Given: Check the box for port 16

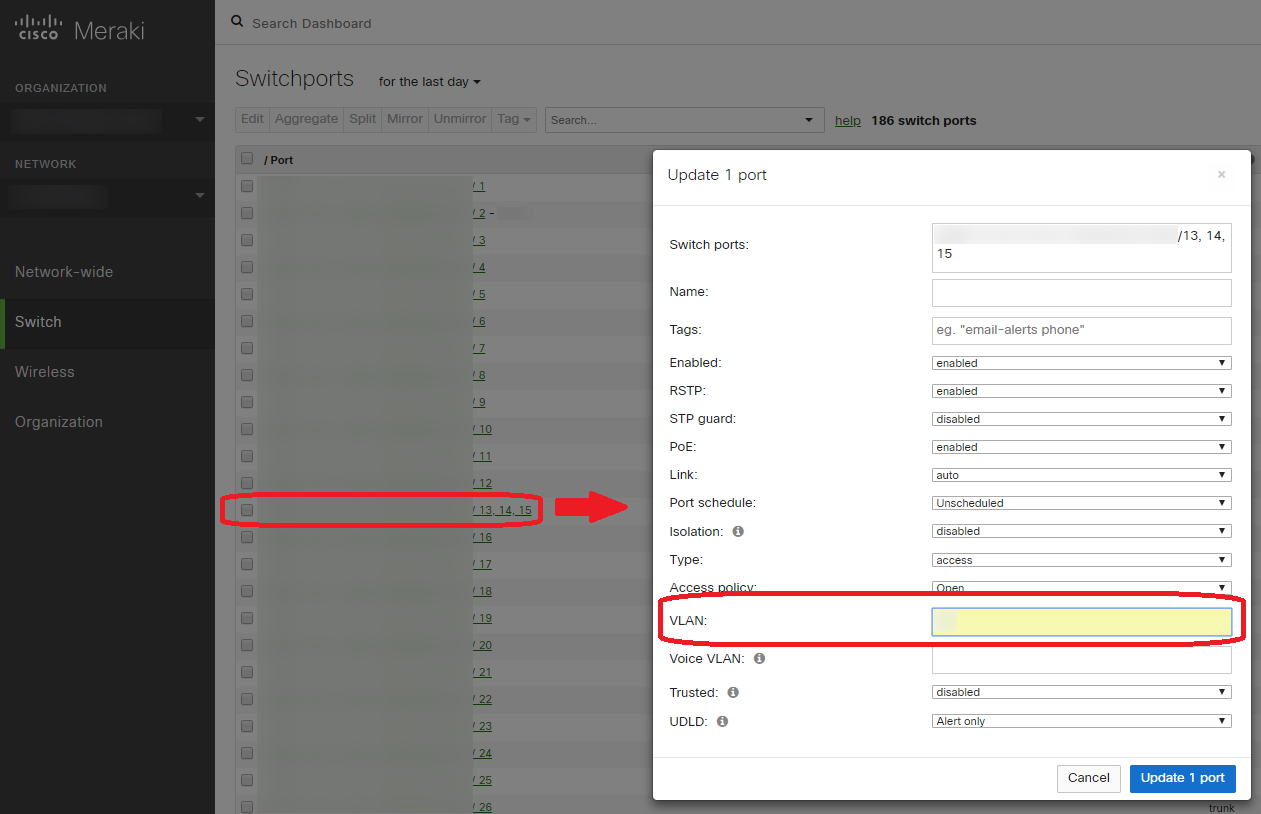Looking at the screenshot, I should [247, 537].
